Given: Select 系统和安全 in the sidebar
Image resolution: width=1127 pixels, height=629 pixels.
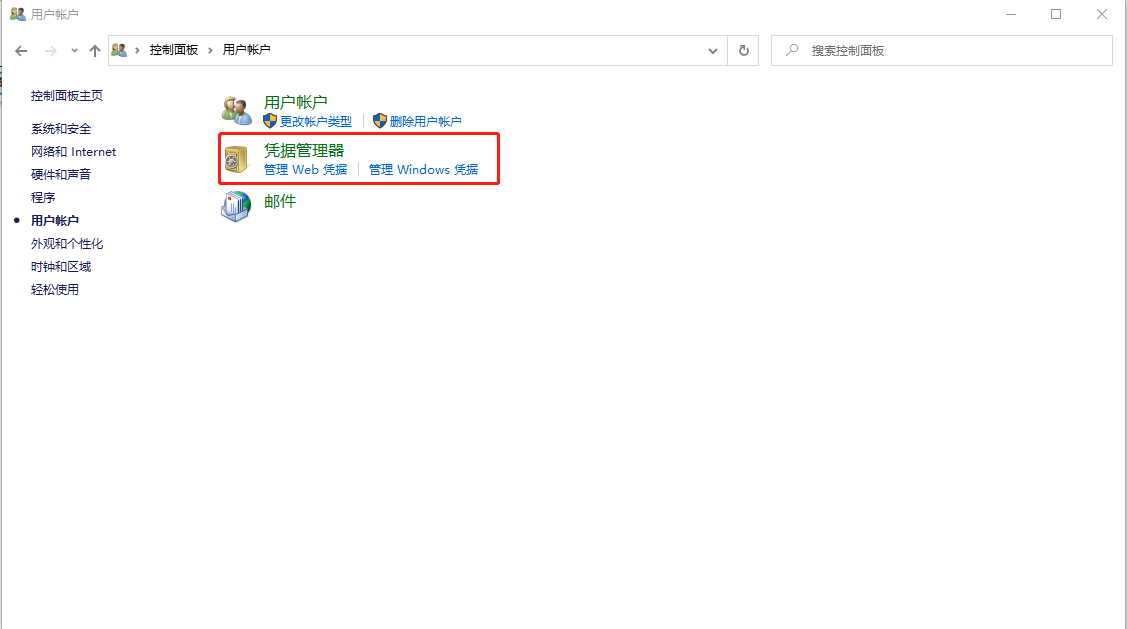Looking at the screenshot, I should point(61,129).
